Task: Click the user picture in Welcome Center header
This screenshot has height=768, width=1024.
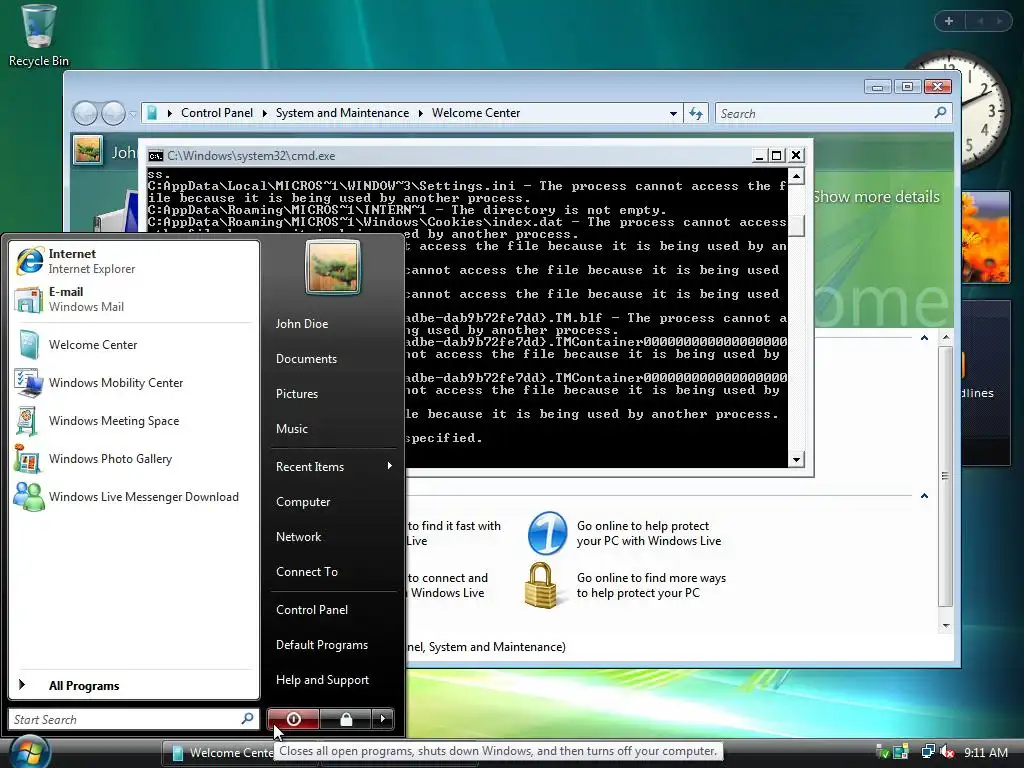Action: 88,150
